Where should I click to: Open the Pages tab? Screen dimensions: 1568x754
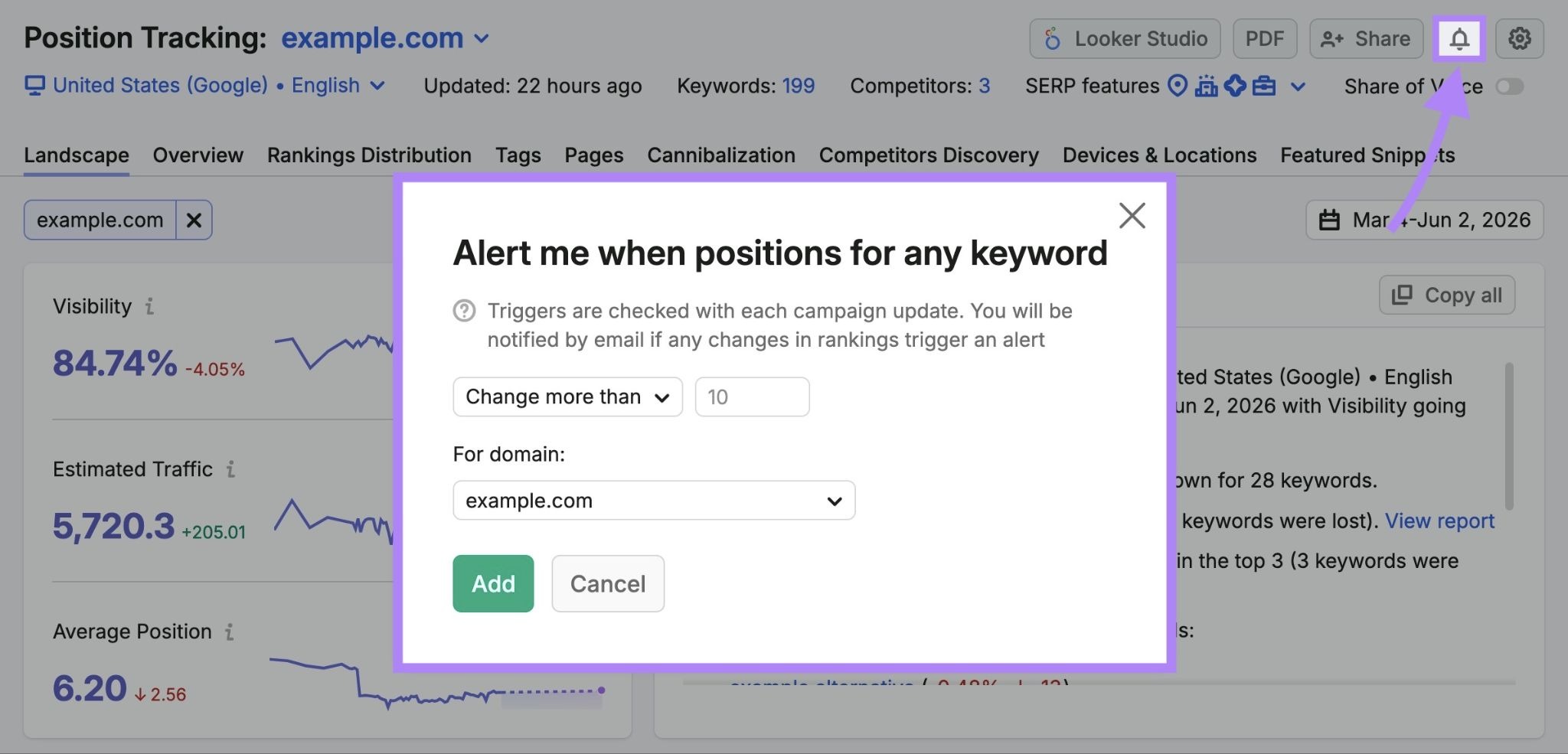[594, 155]
